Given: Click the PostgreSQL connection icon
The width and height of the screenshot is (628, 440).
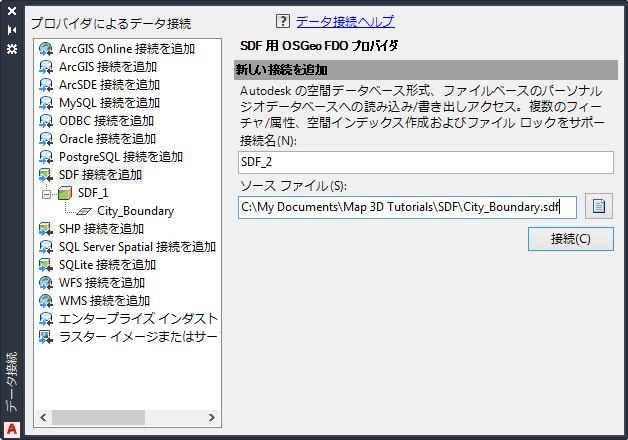Looking at the screenshot, I should point(46,157).
